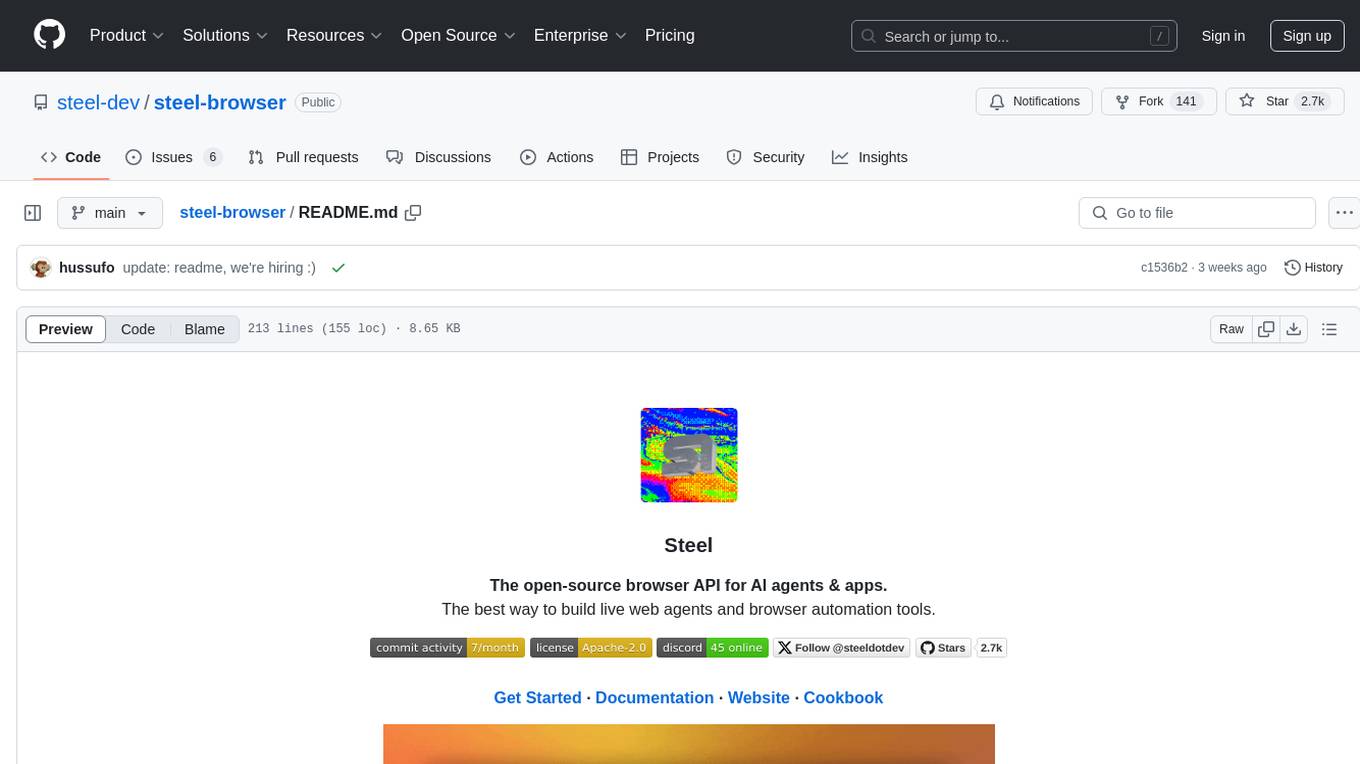Go to steel-browser root in breadcrumb
Screen dimensions: 1360x764
(232, 213)
